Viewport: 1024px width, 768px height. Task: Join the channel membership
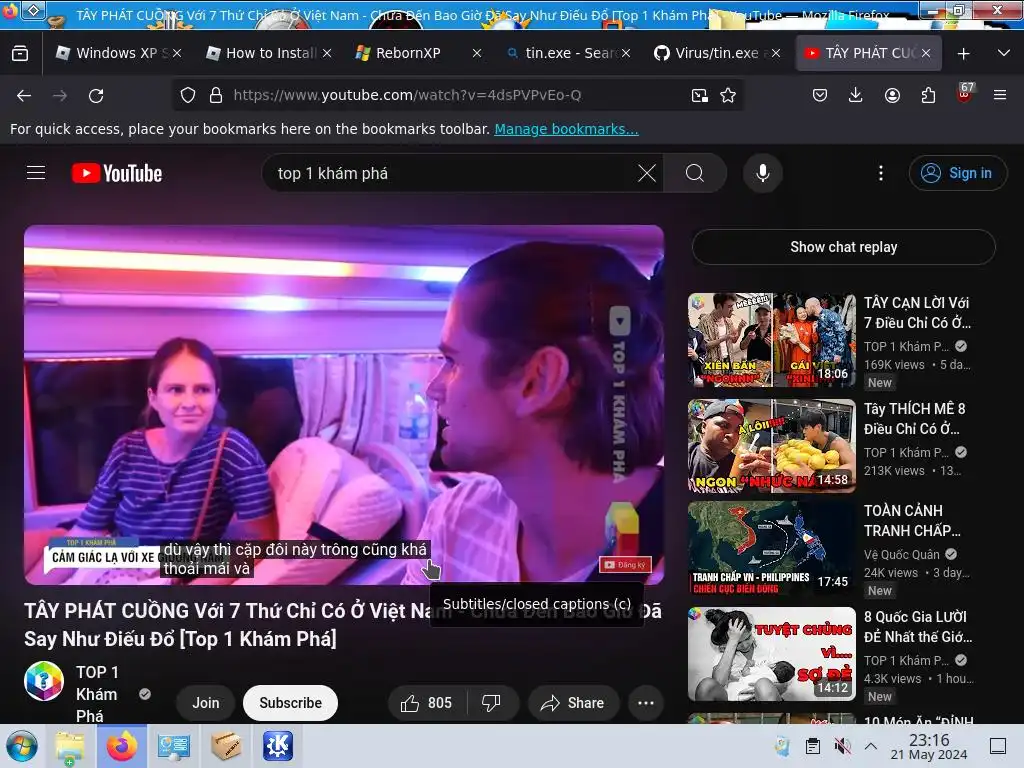click(x=206, y=703)
